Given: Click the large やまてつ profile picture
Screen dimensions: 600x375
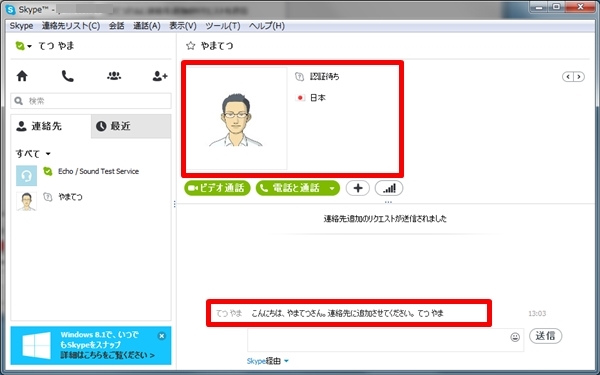Looking at the screenshot, I should [x=236, y=119].
